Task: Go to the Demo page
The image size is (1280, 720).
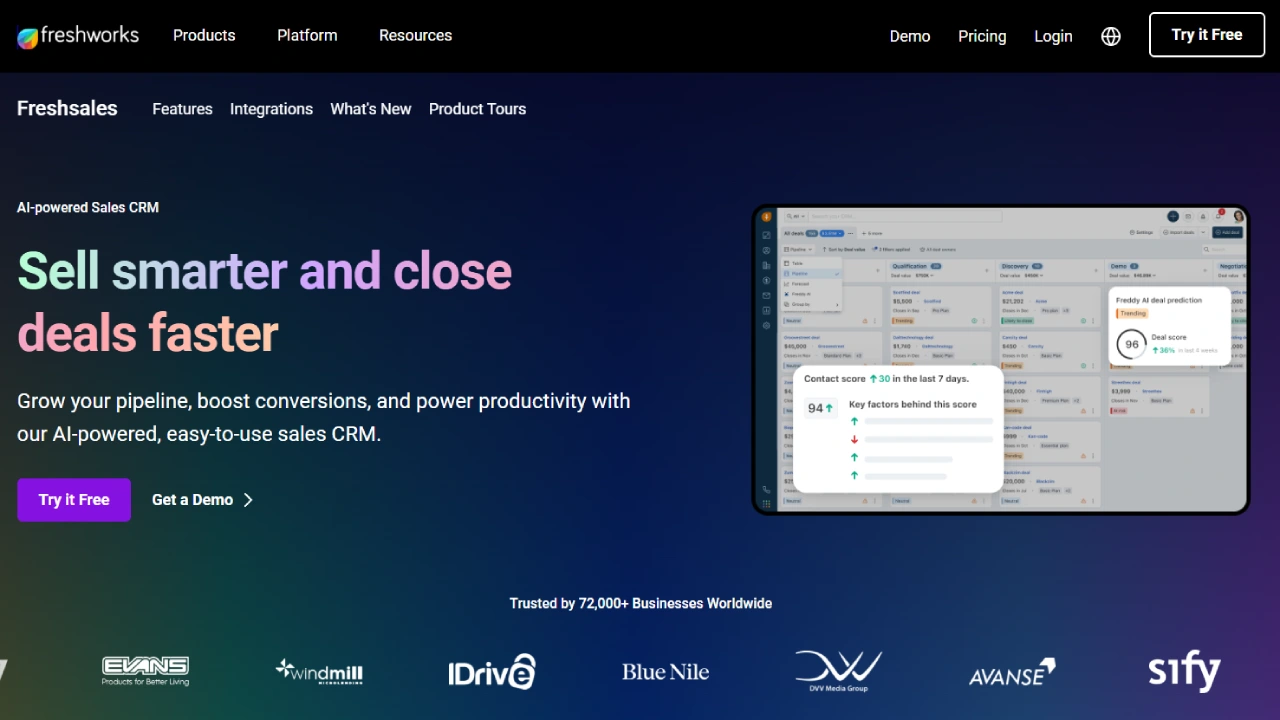Action: pyautogui.click(x=910, y=36)
